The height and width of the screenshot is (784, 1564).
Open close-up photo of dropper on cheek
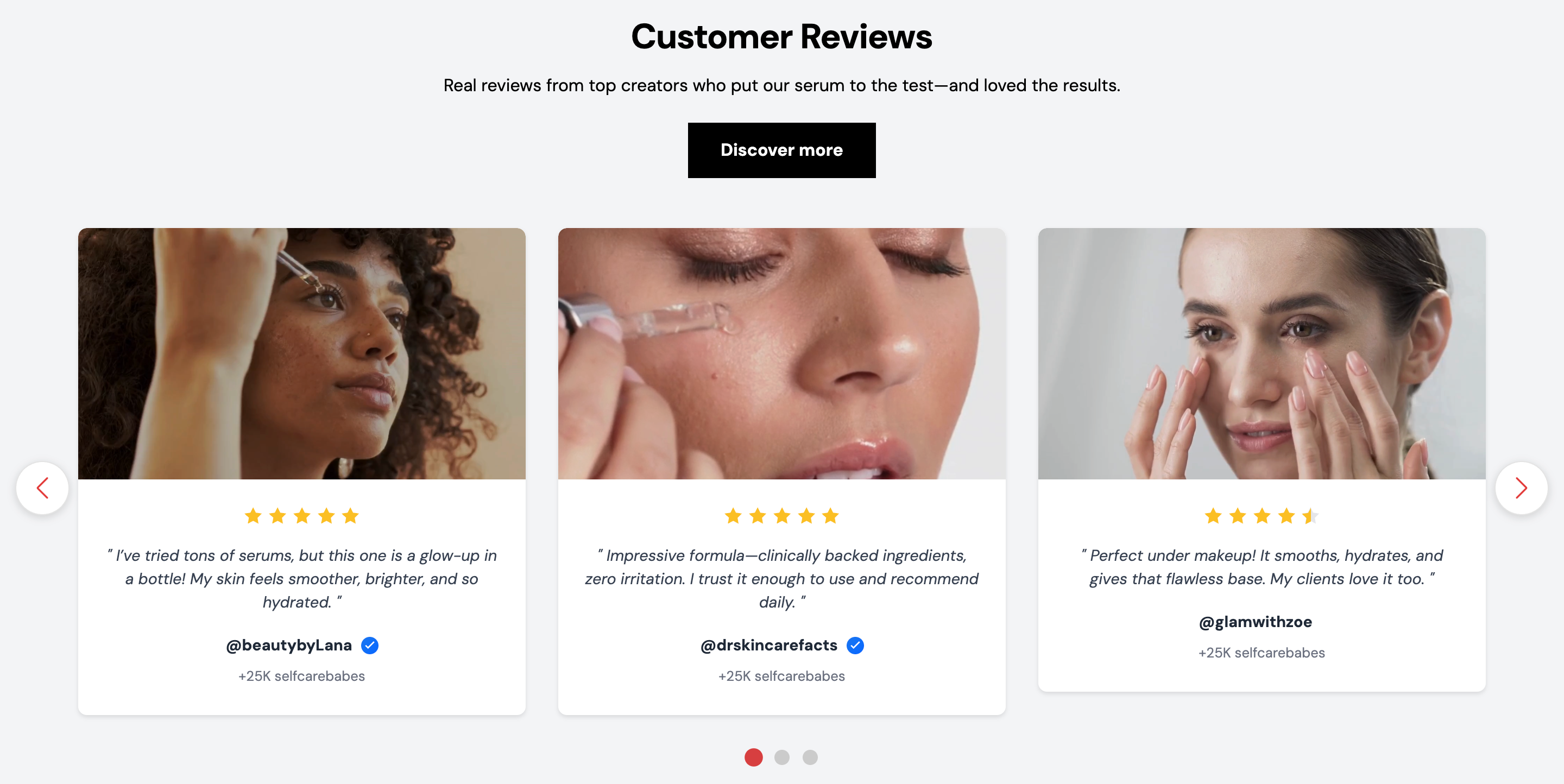click(781, 354)
